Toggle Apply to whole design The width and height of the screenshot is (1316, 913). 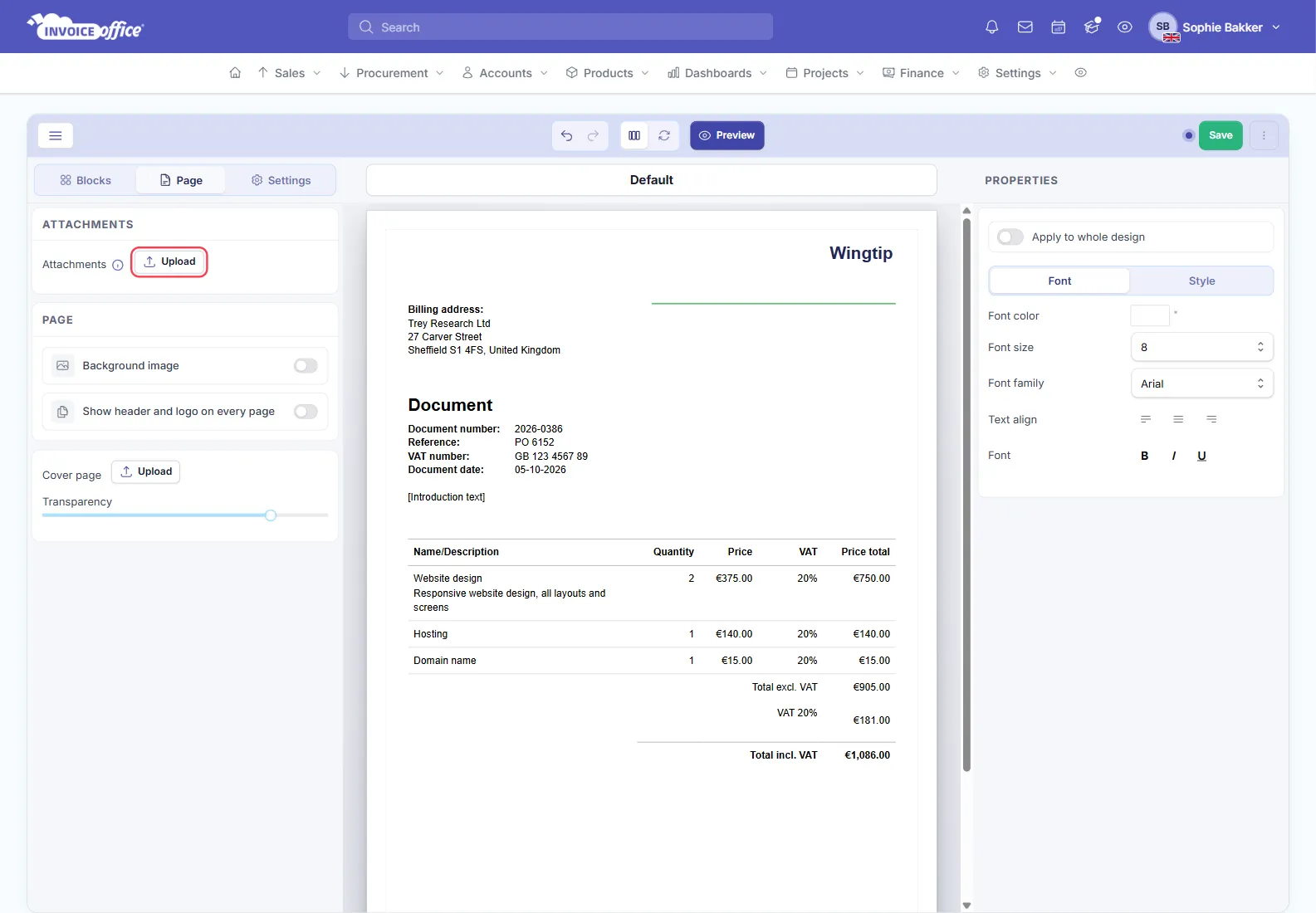pos(1010,237)
